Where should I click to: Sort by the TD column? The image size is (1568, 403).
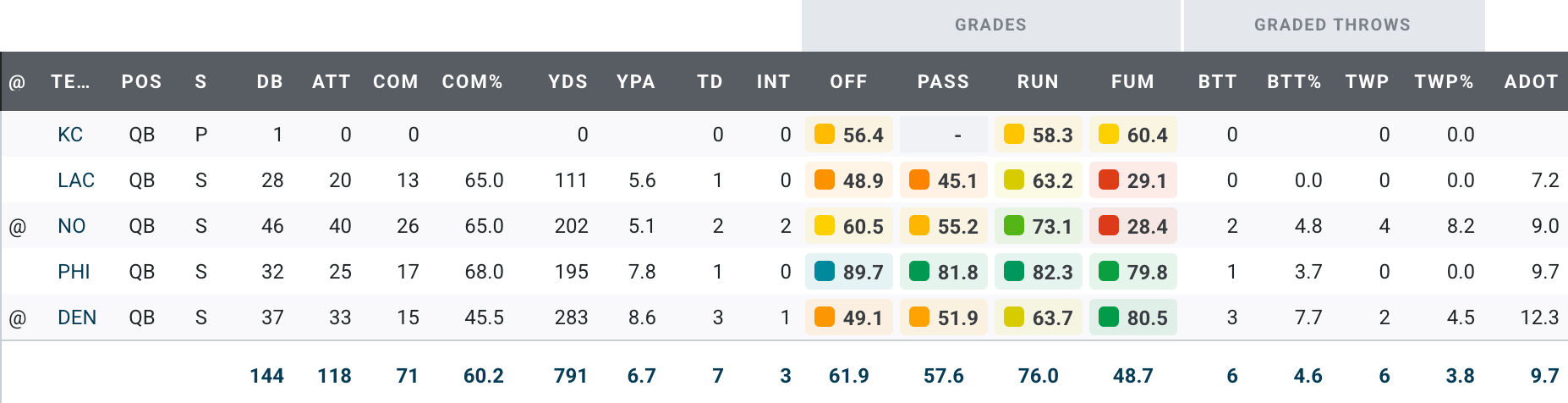click(710, 82)
